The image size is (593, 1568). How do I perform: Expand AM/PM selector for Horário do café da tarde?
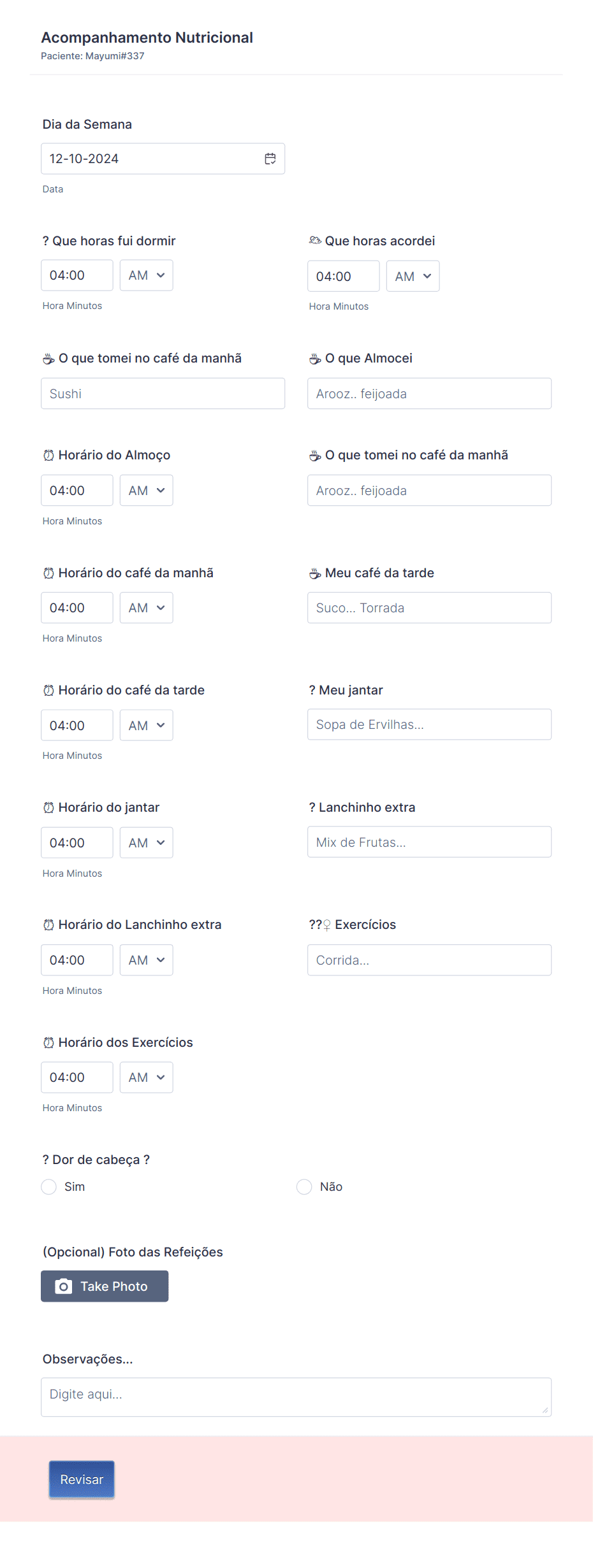(147, 725)
